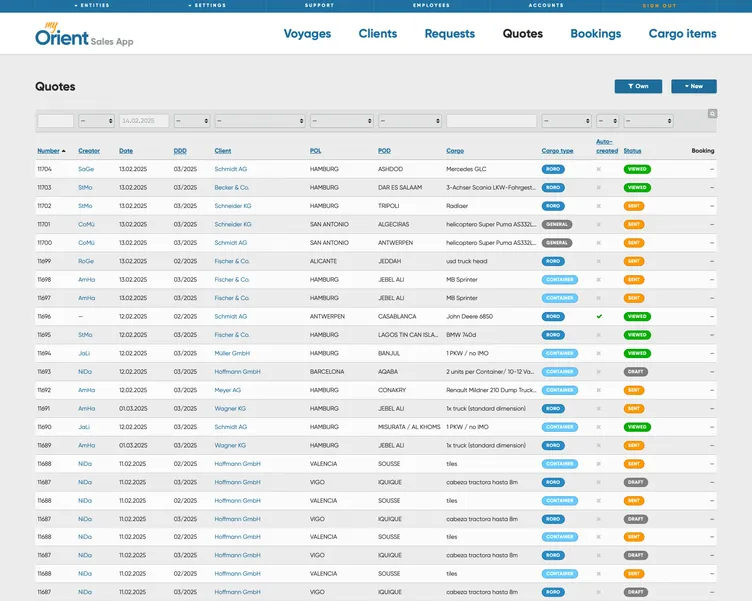The width and height of the screenshot is (752, 601).
Task: Click the Sign Out link
Action: point(659,6)
